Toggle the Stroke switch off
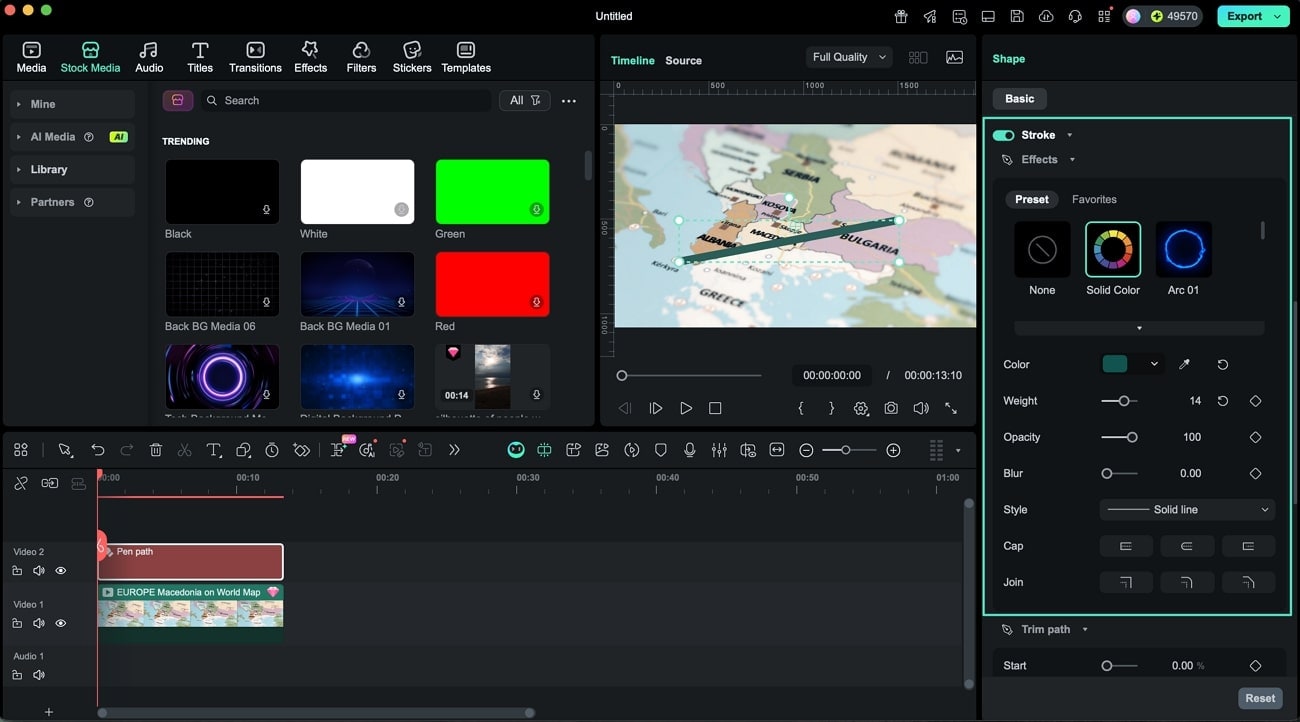Viewport: 1300px width, 722px height. tap(1003, 135)
